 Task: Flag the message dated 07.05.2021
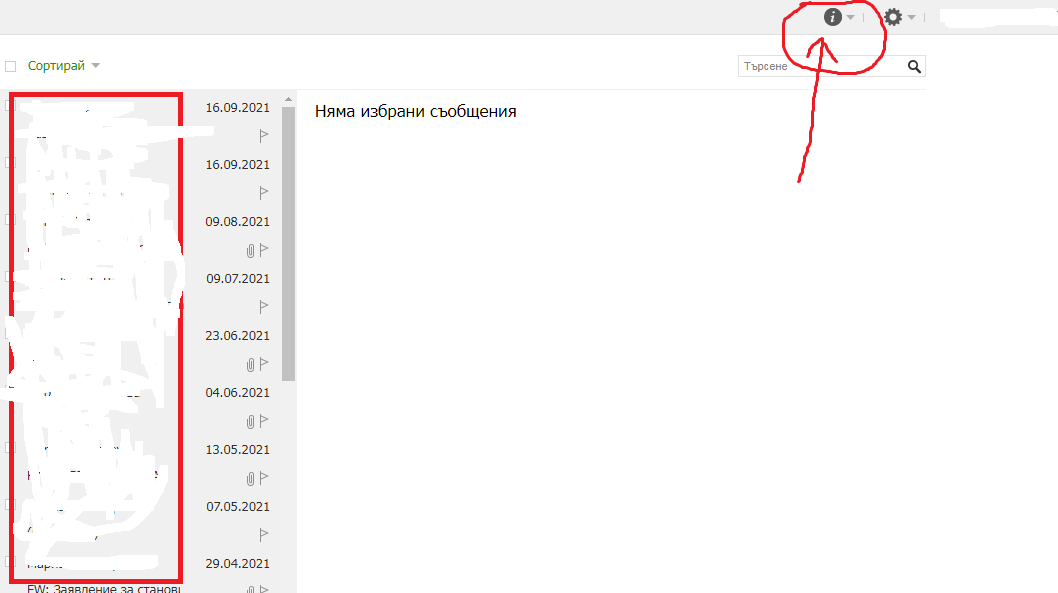coord(264,535)
